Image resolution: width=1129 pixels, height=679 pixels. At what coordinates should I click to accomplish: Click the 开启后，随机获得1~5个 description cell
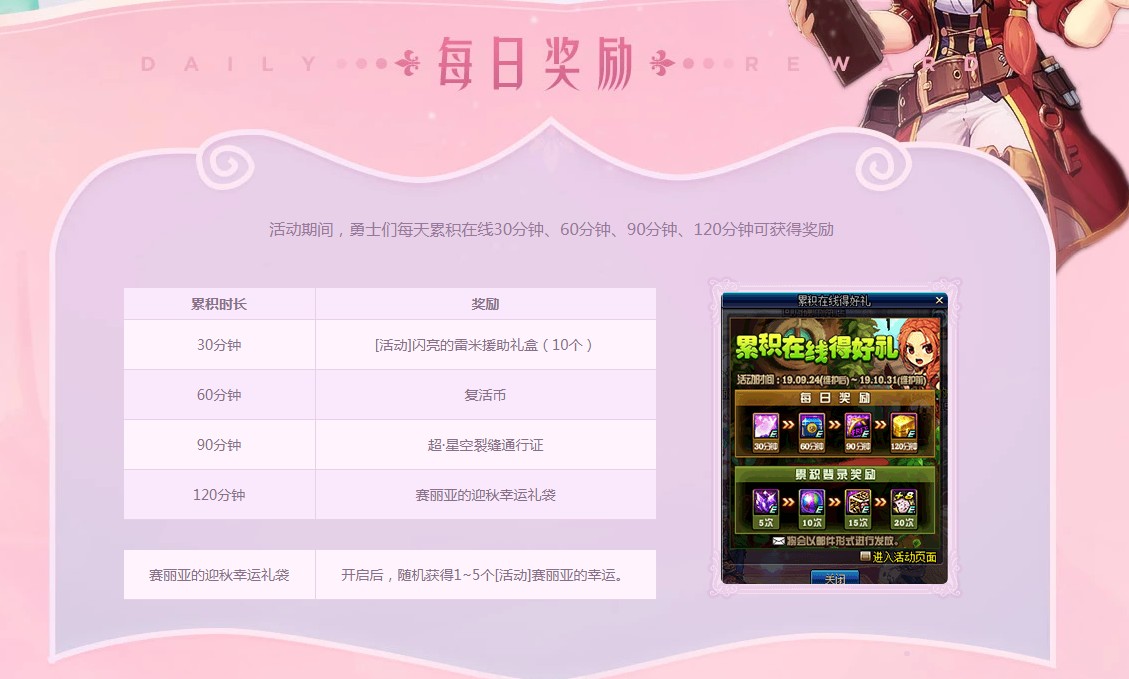point(485,575)
